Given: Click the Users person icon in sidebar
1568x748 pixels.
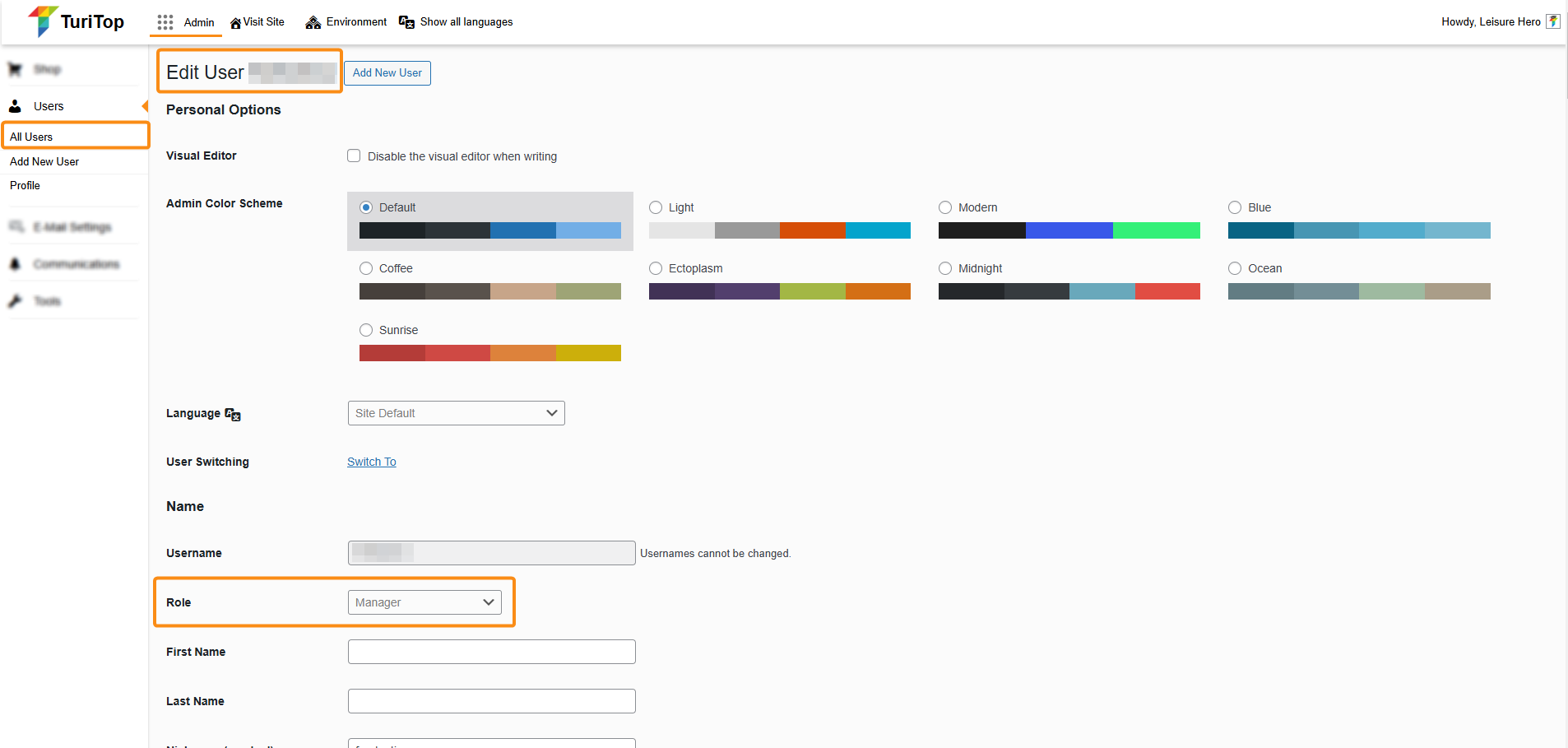Looking at the screenshot, I should 15,106.
